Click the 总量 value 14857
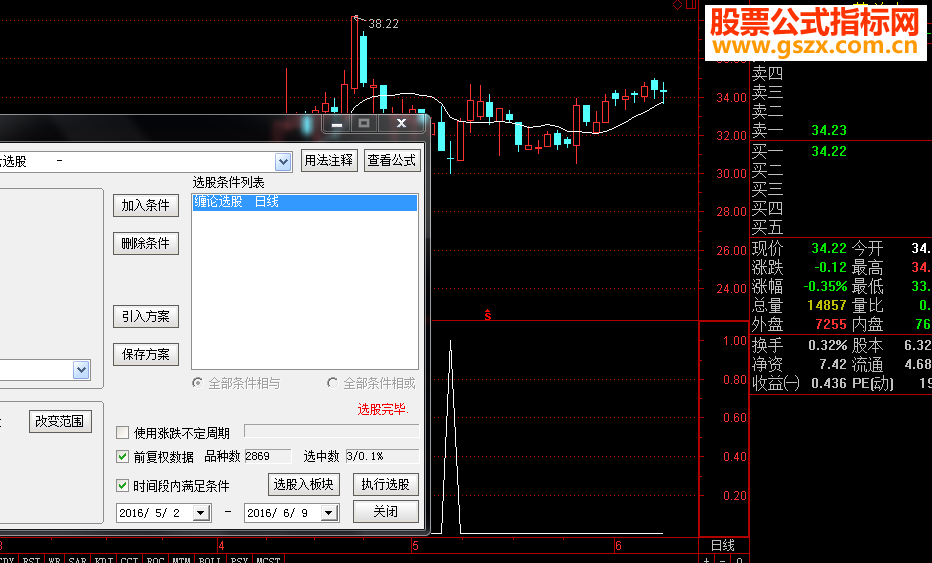The width and height of the screenshot is (932, 563). tap(827, 305)
